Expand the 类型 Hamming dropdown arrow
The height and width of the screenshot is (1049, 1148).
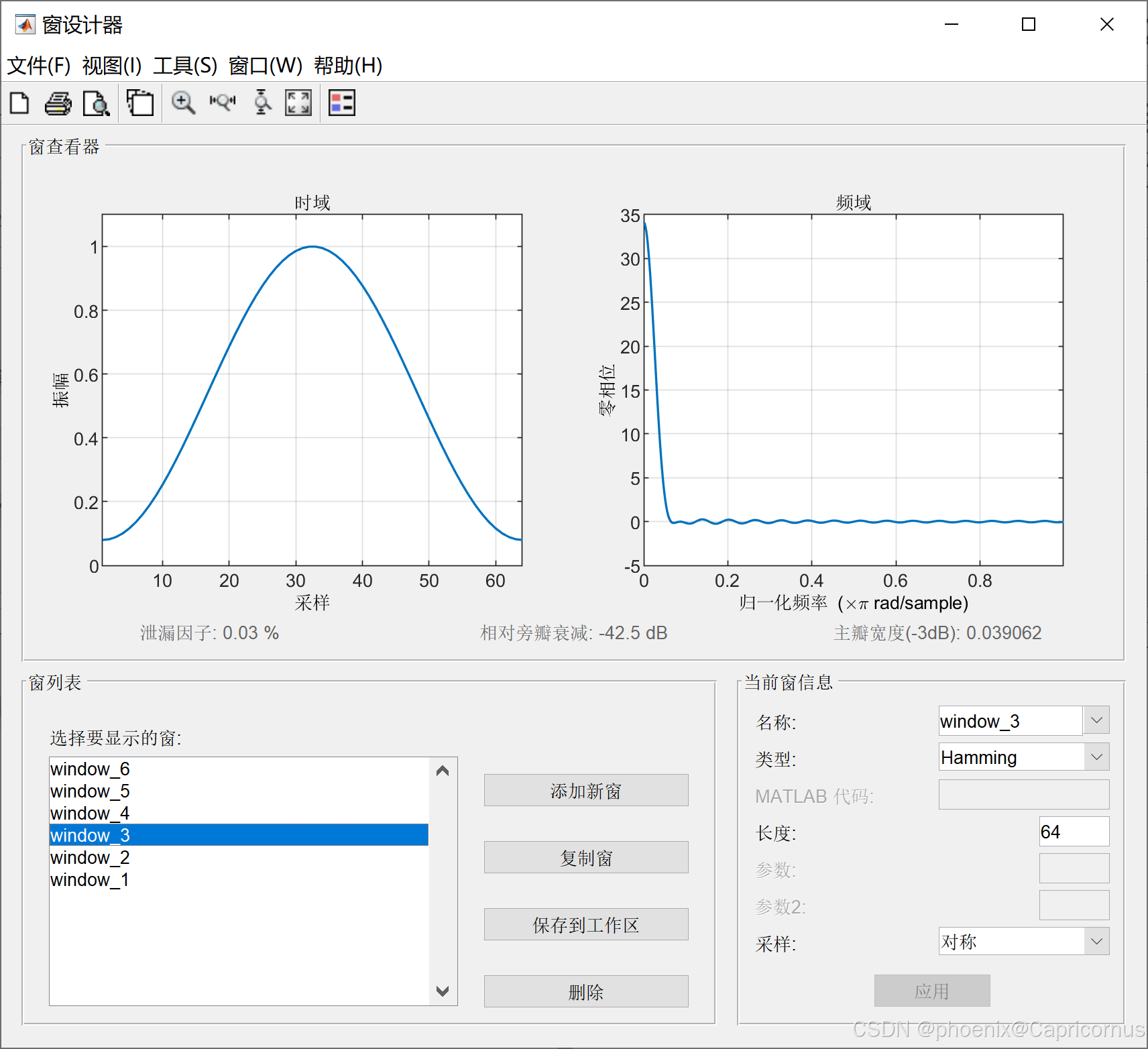(x=1096, y=757)
